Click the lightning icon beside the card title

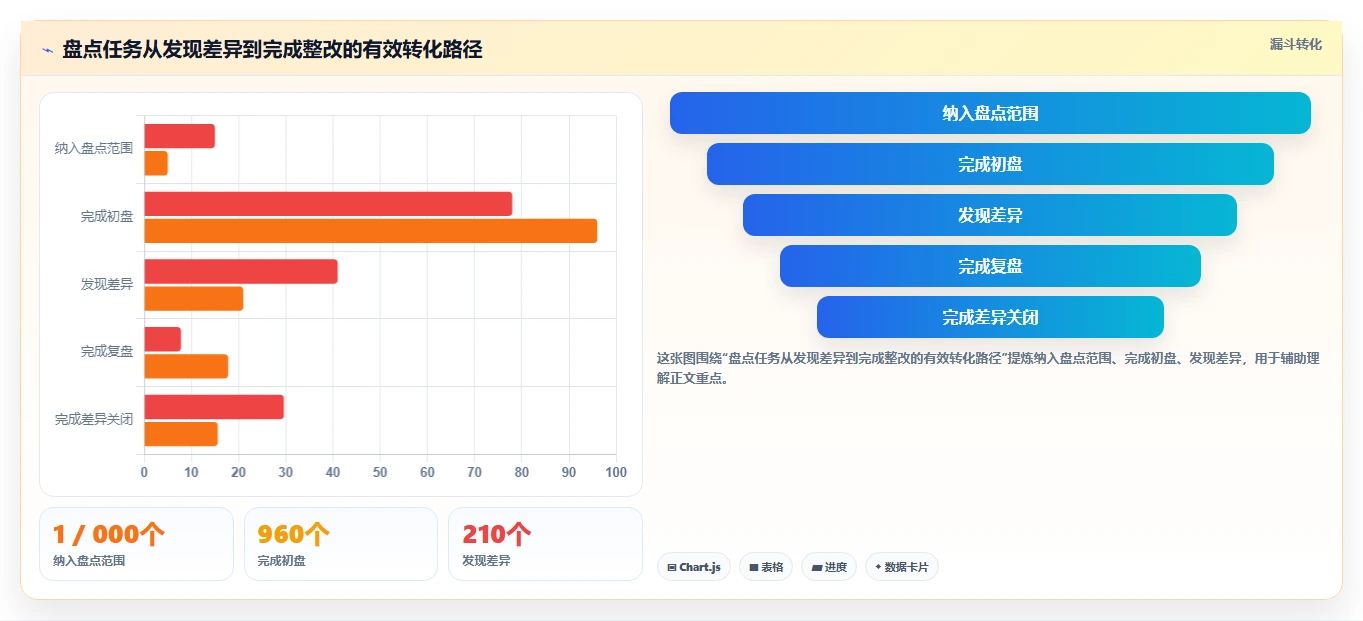47,50
